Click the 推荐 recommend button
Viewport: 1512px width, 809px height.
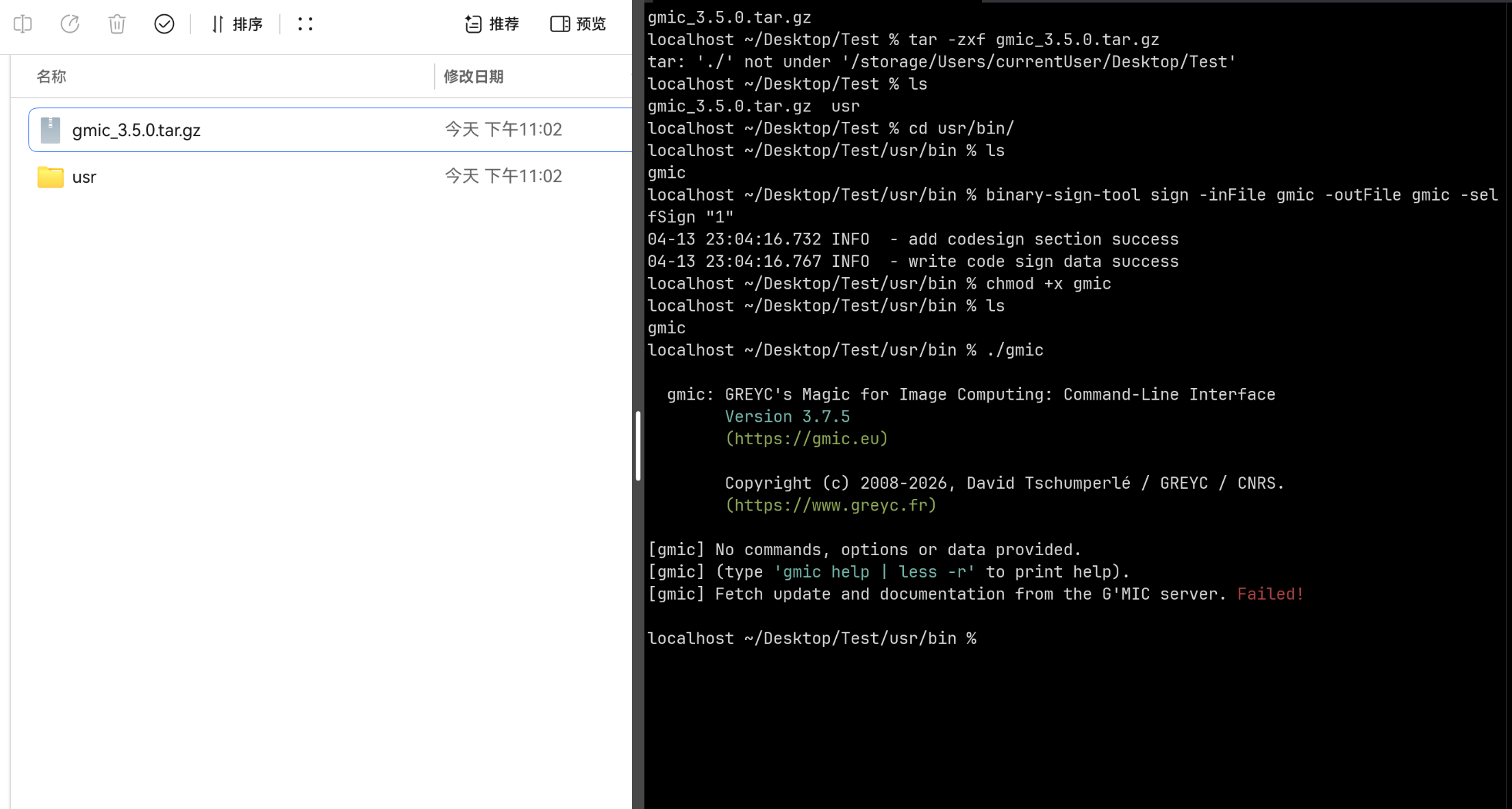pos(492,24)
